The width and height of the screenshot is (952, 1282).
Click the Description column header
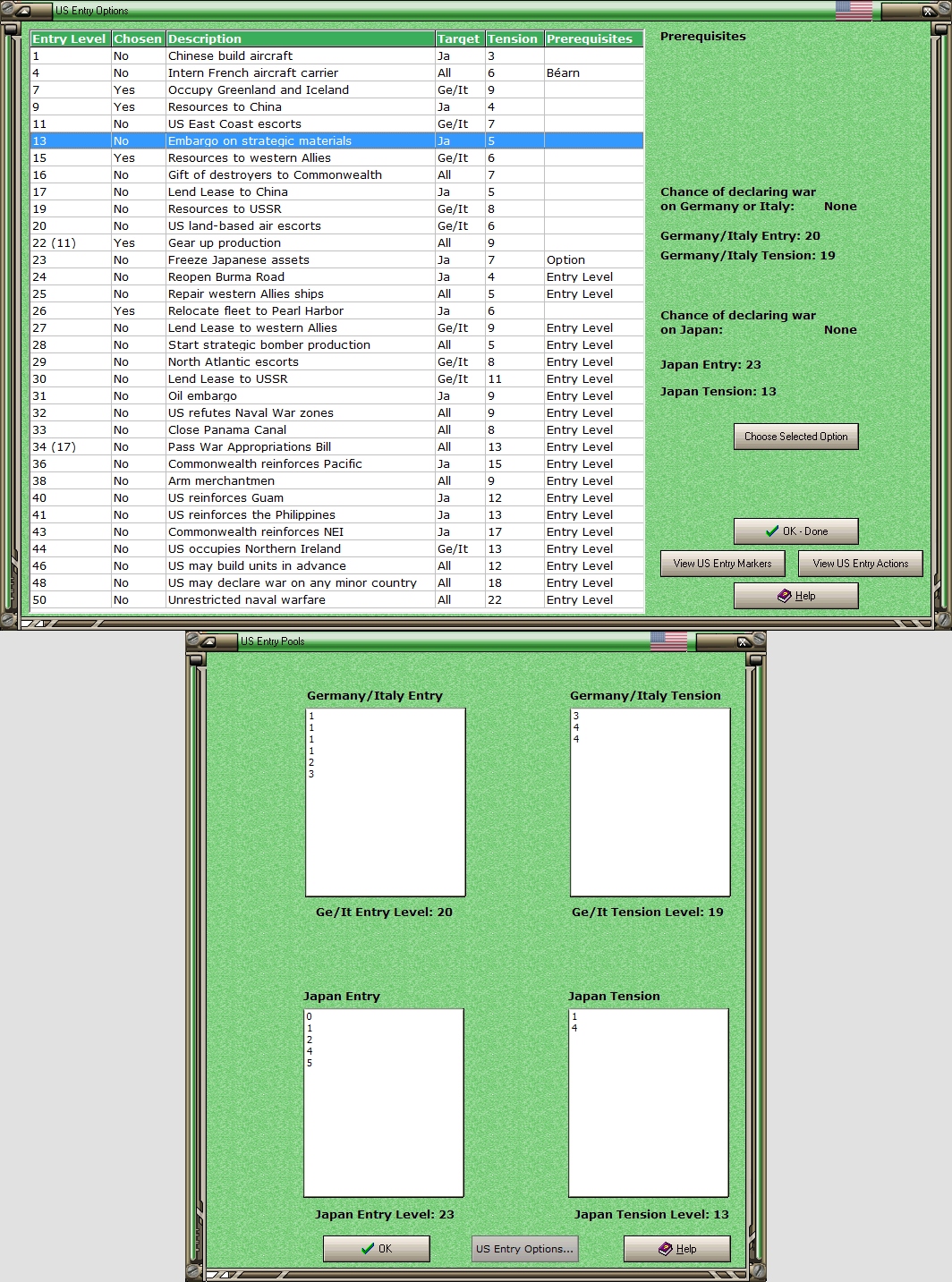tap(300, 38)
